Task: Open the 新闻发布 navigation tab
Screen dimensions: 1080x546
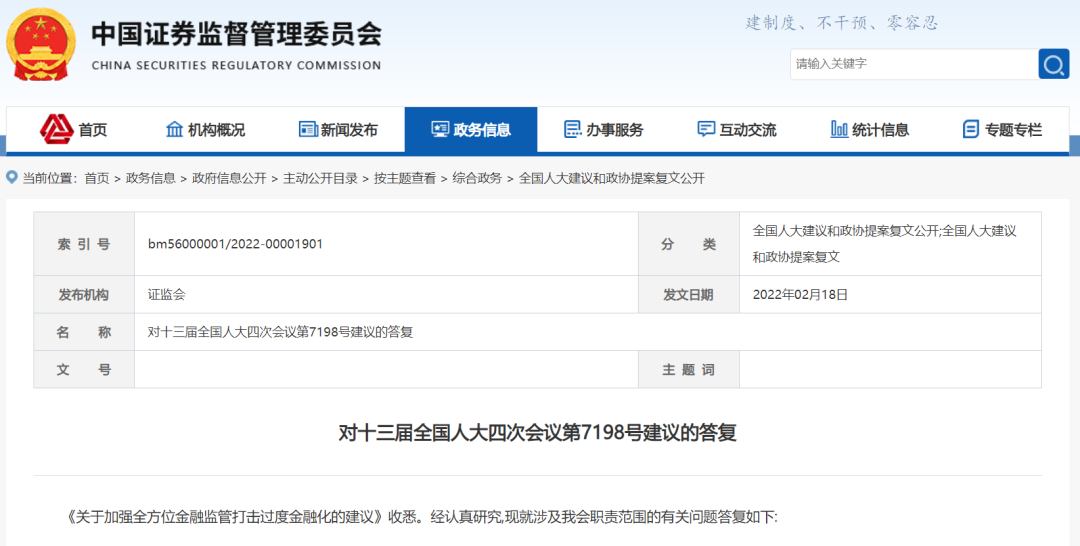Action: [338, 129]
